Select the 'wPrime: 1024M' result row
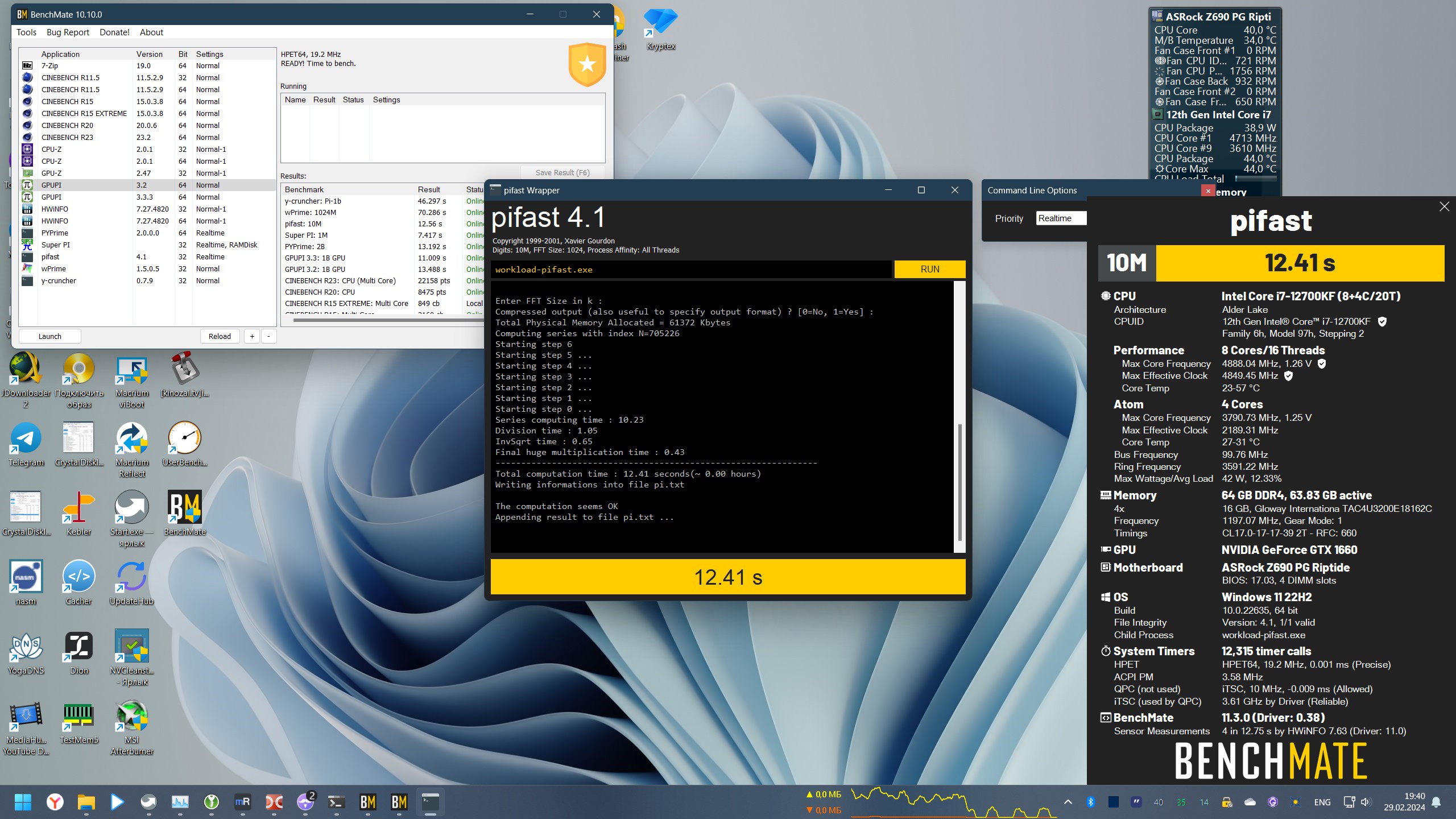Viewport: 1456px width, 819px height. click(383, 212)
